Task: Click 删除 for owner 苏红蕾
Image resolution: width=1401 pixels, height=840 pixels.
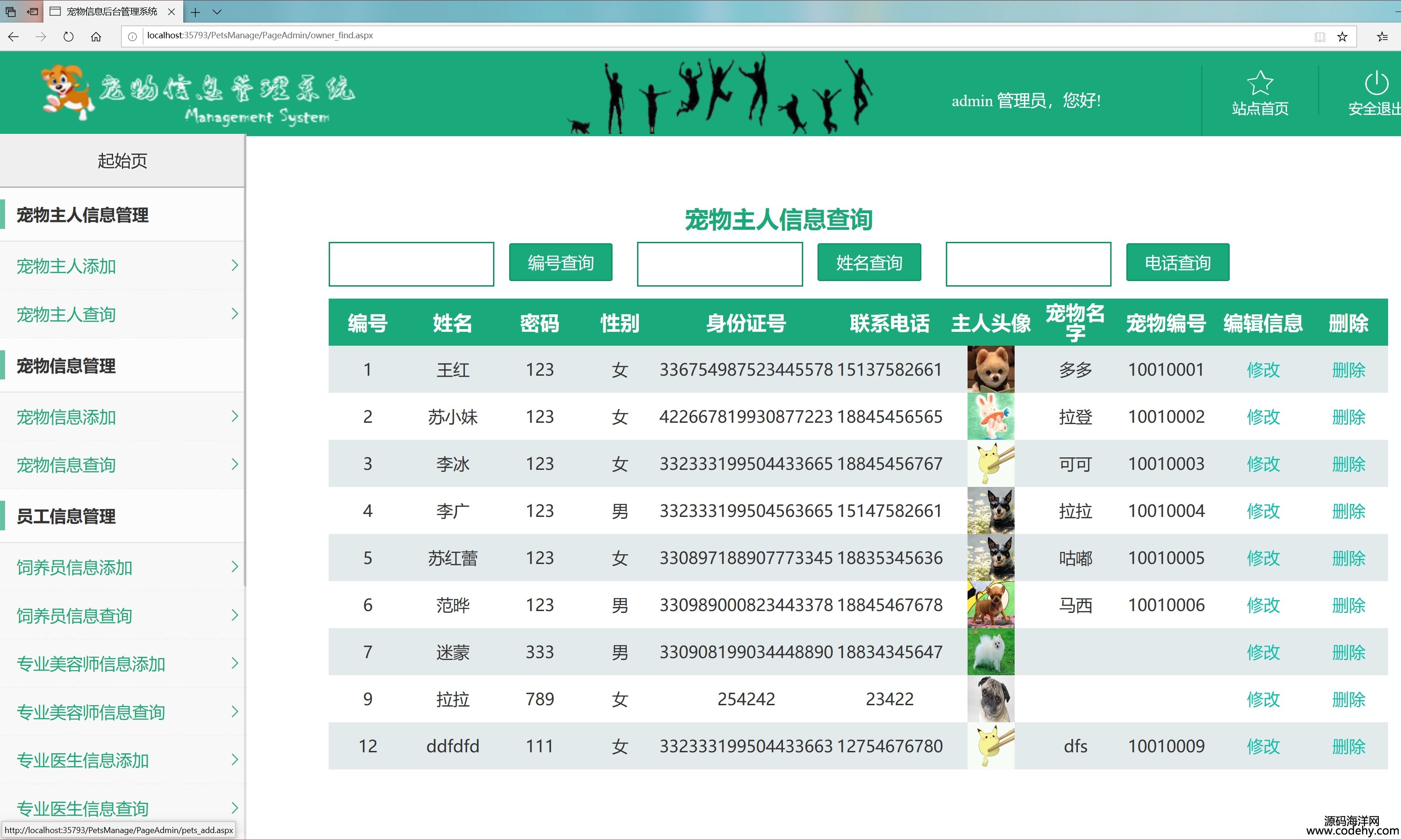Action: pyautogui.click(x=1349, y=558)
